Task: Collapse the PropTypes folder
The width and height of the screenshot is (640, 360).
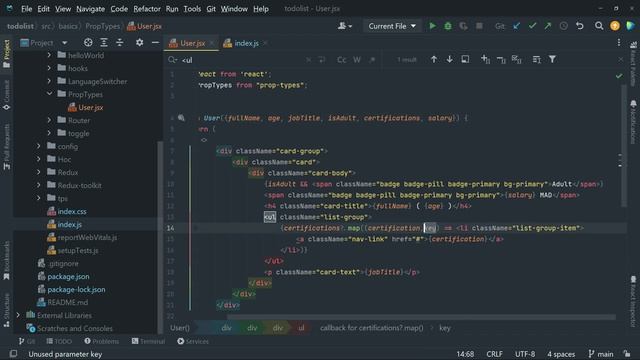Action: 49,94
